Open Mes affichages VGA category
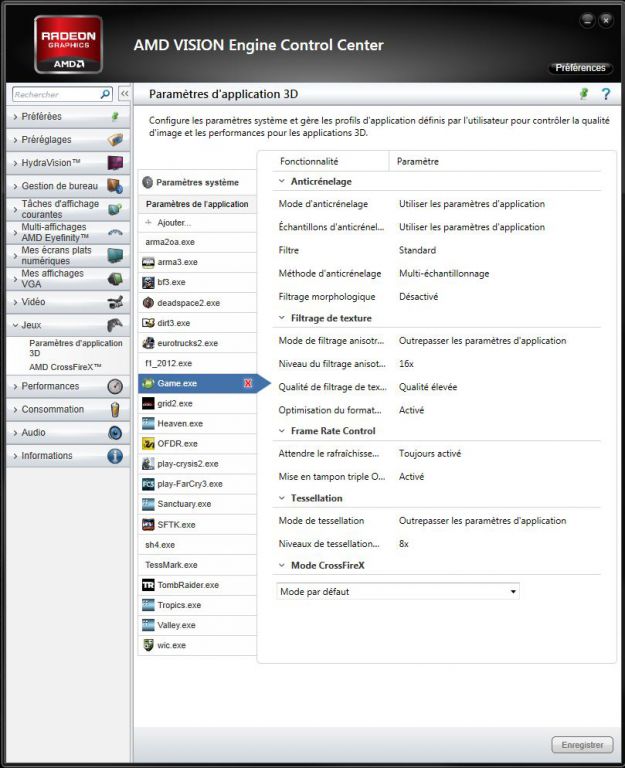This screenshot has height=768, width=625. pos(68,278)
